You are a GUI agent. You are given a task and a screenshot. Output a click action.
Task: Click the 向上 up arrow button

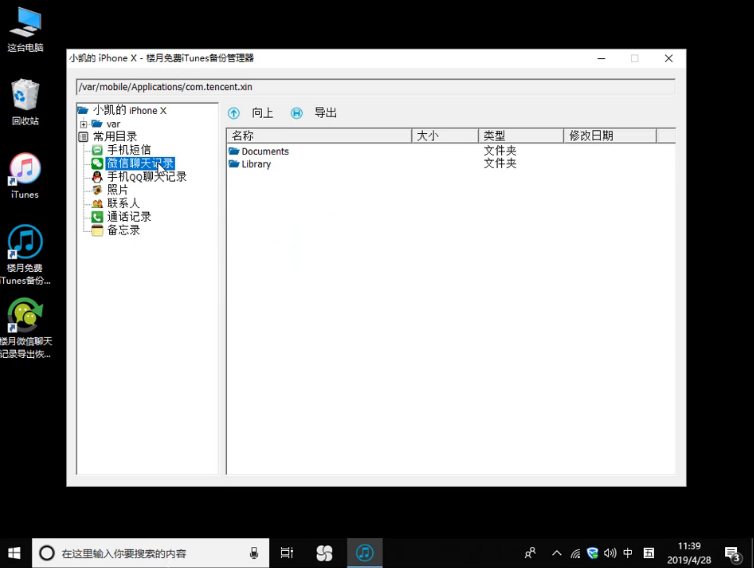coord(251,113)
